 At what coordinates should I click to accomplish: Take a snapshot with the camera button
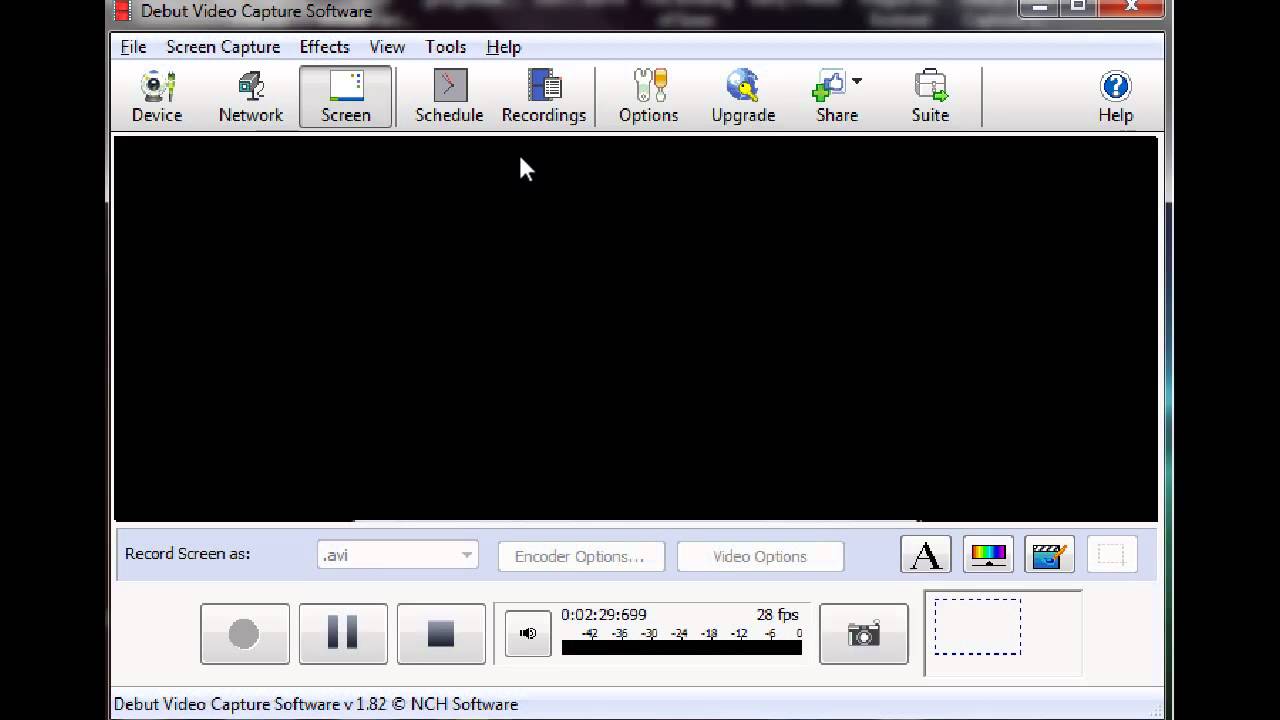coord(864,634)
